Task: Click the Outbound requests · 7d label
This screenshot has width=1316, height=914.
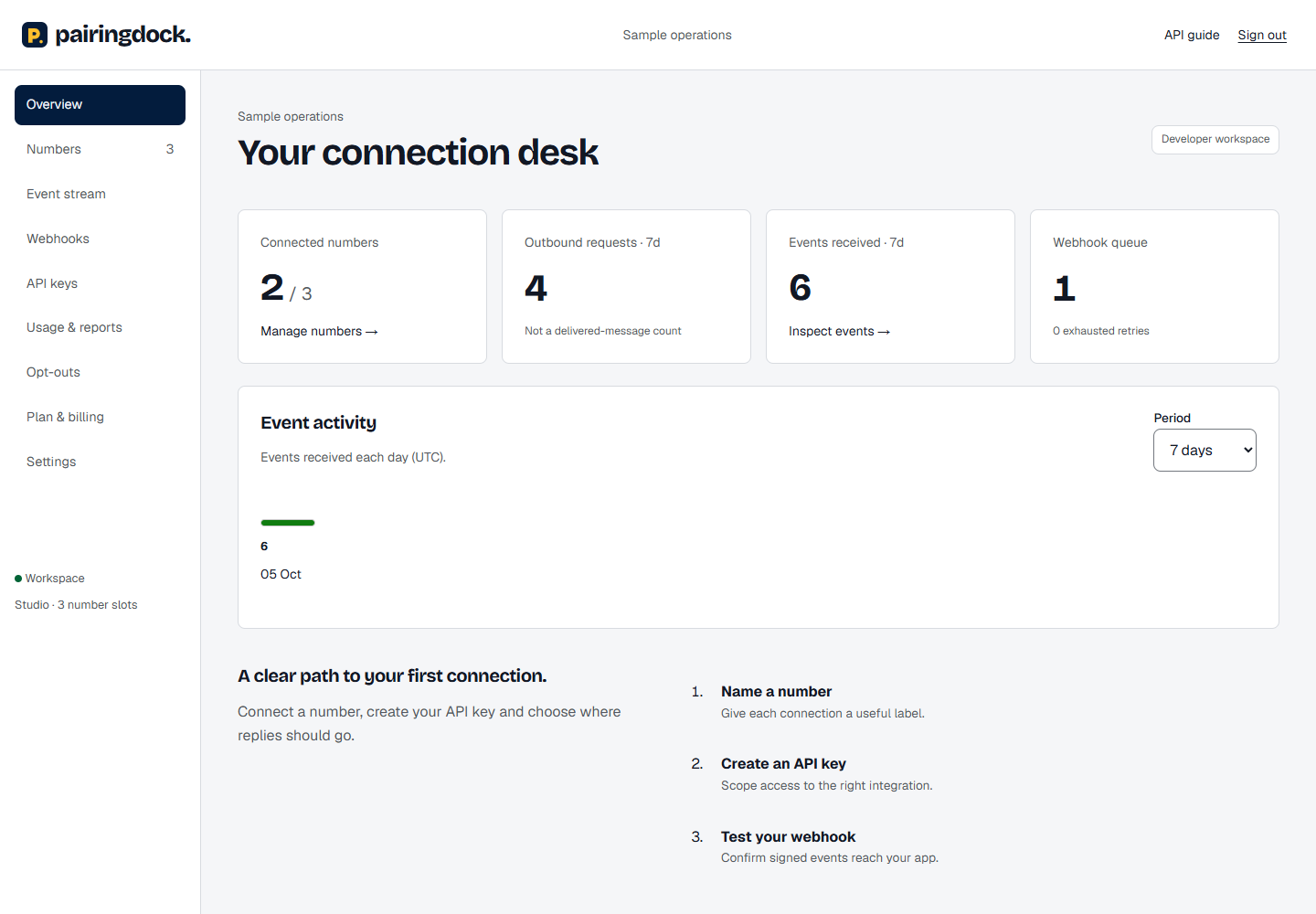Action: (x=592, y=242)
